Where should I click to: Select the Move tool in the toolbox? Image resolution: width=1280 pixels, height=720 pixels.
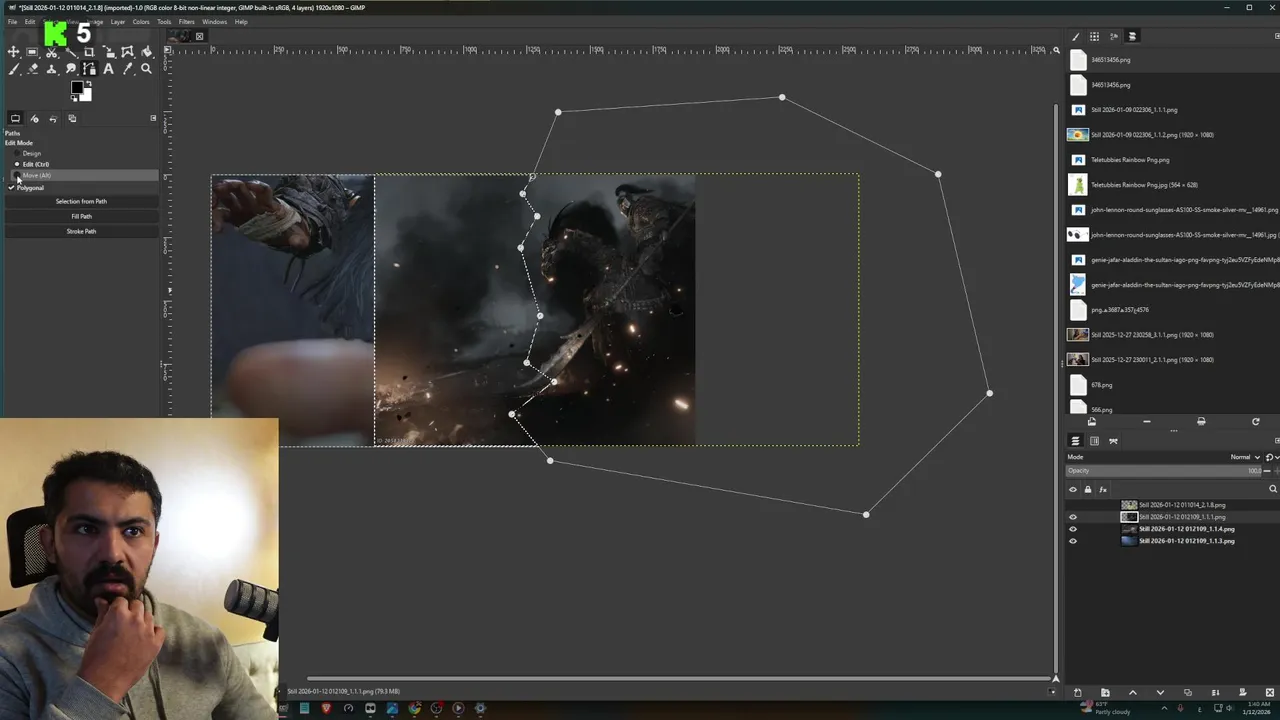tap(13, 52)
